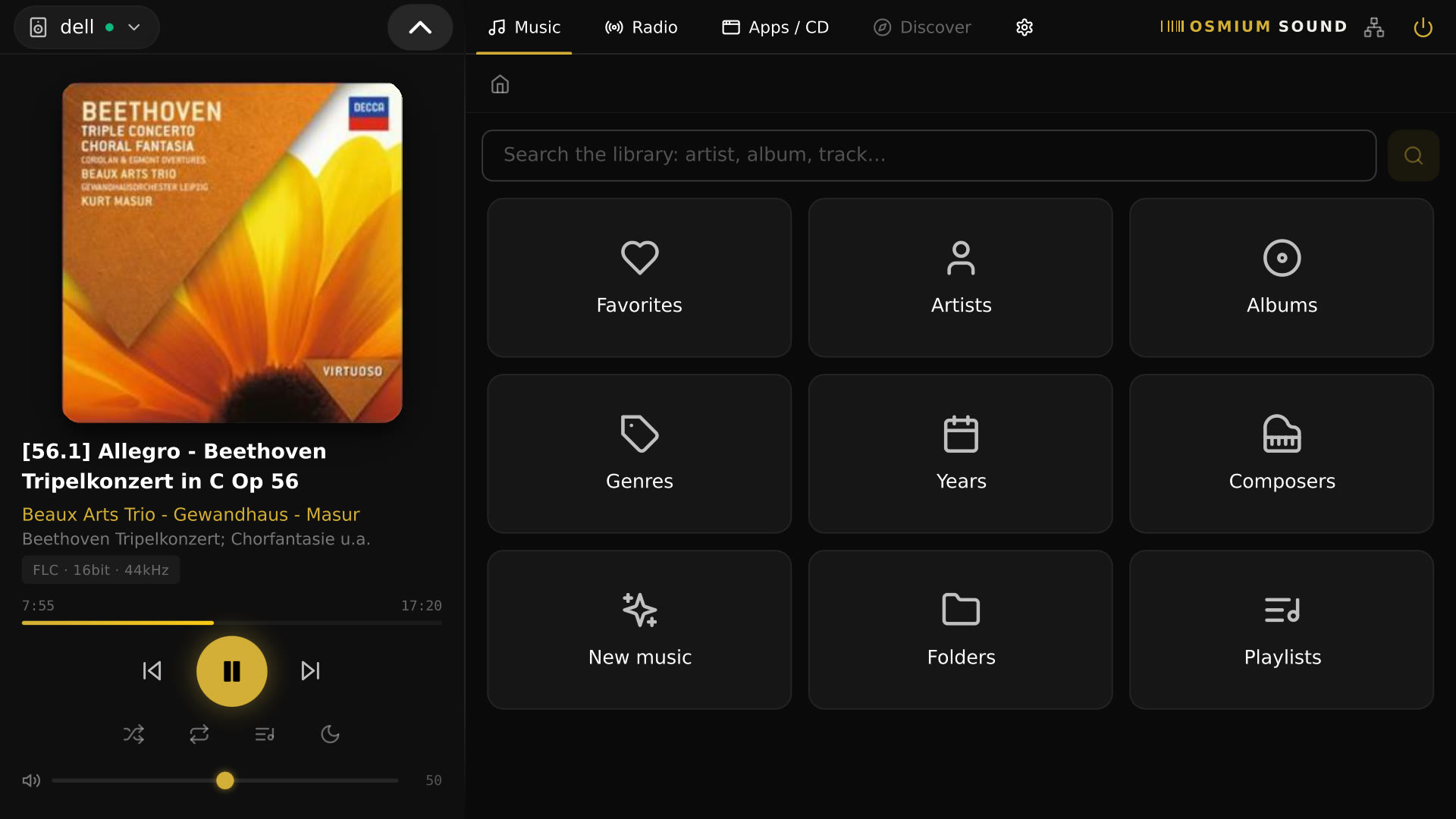This screenshot has width=1456, height=819.
Task: Skip to next track
Action: [311, 671]
